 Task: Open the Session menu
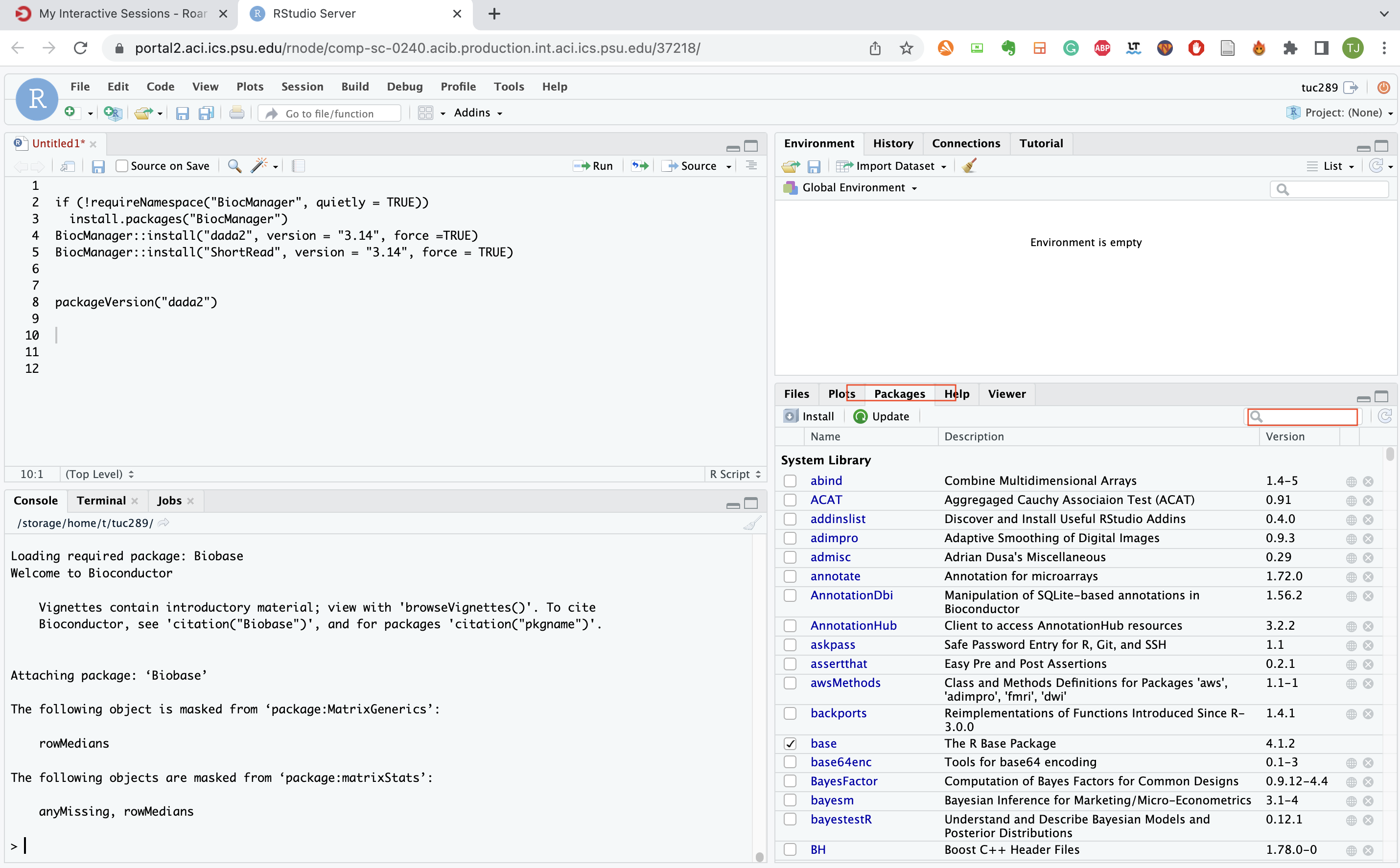[x=302, y=87]
